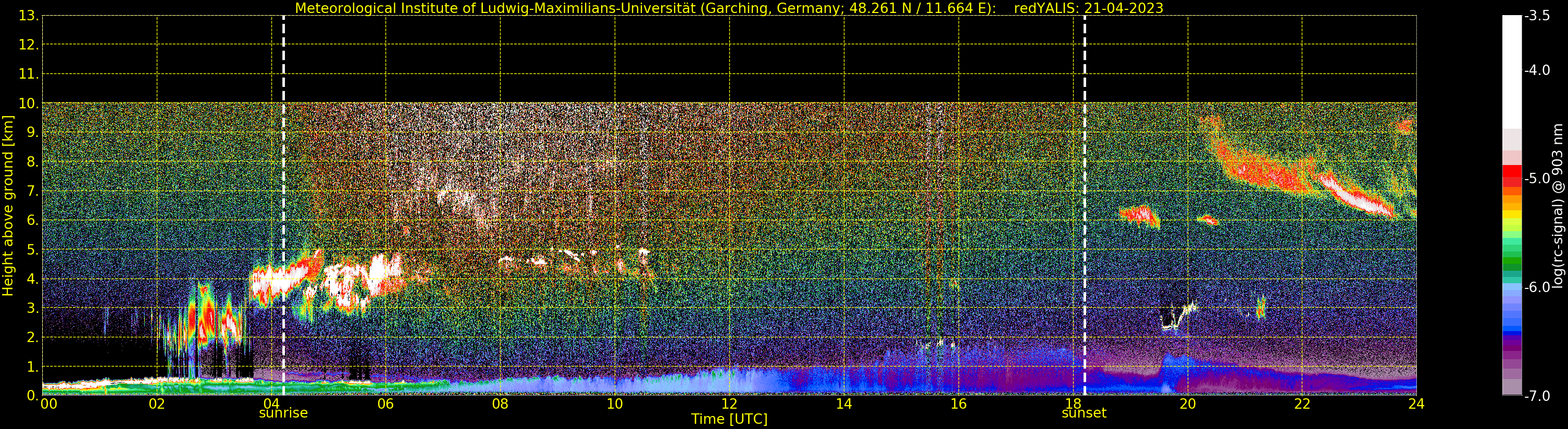Click the white top section of the colorbar
Image resolution: width=1568 pixels, height=429 pixels.
click(1512, 72)
